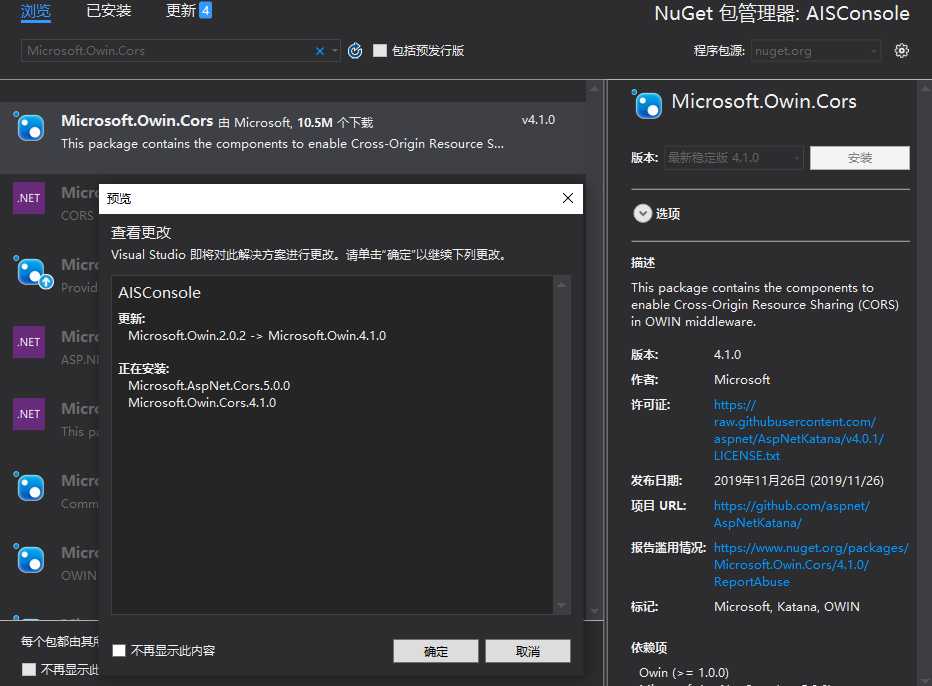Select the .NET icon beside ASP.NI package
932x686 pixels.
pos(29,342)
